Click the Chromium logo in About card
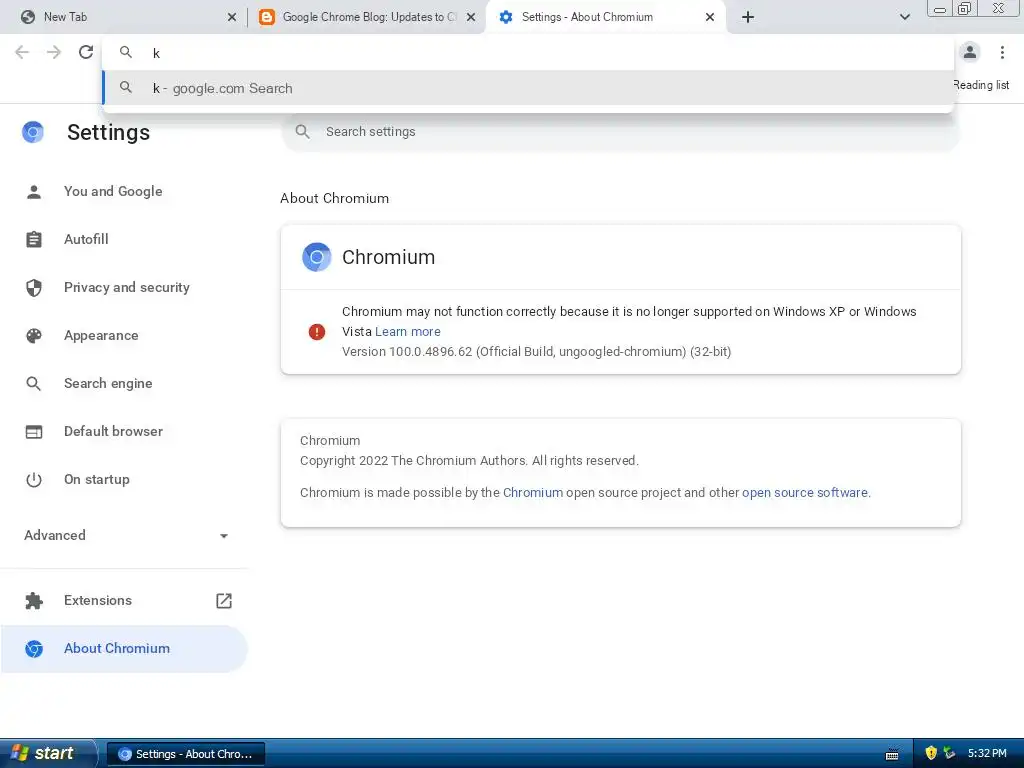Image resolution: width=1024 pixels, height=768 pixels. click(x=317, y=257)
